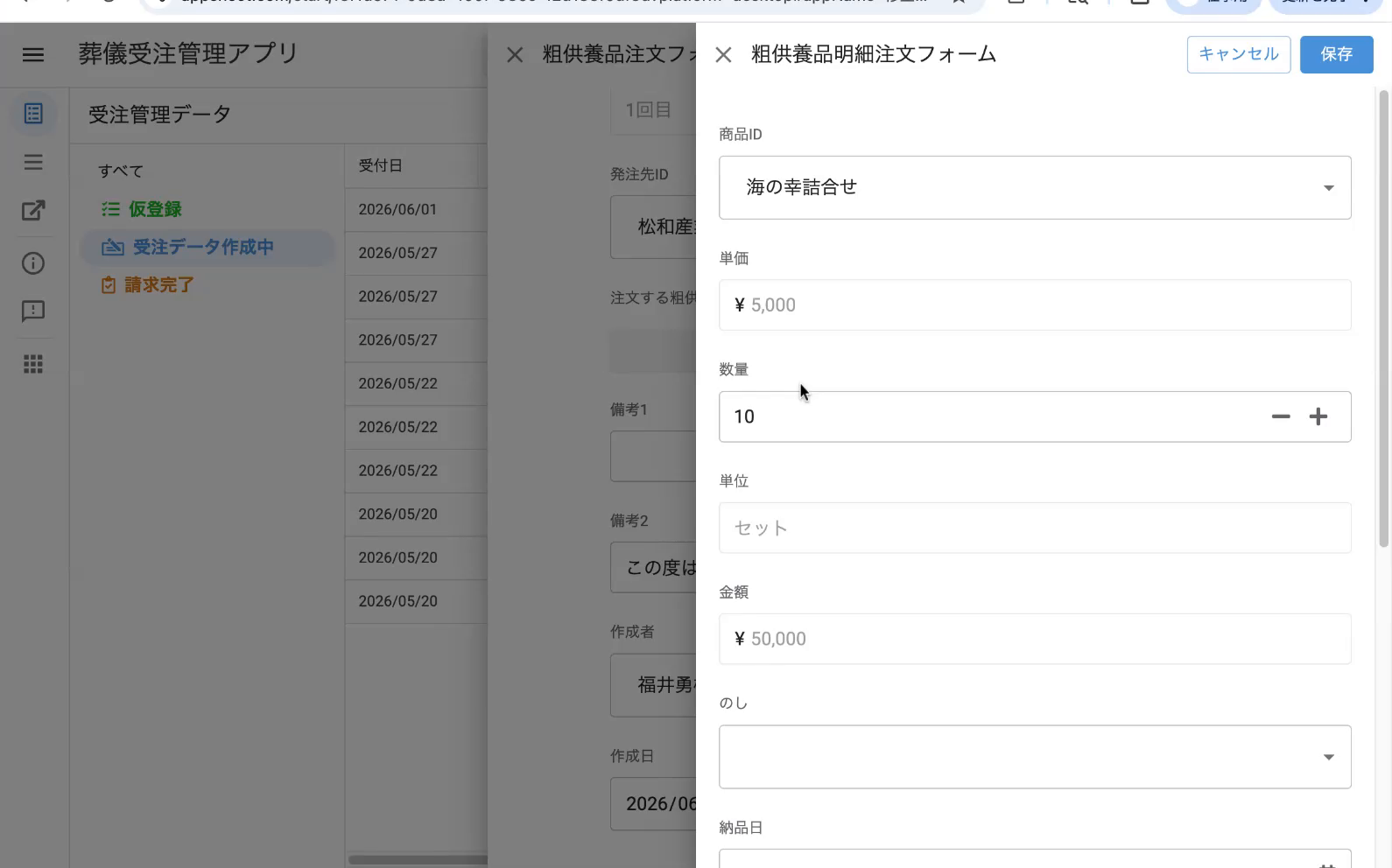This screenshot has height=868, width=1392.
Task: Click the 仮登録 checklist icon
Action: (110, 209)
